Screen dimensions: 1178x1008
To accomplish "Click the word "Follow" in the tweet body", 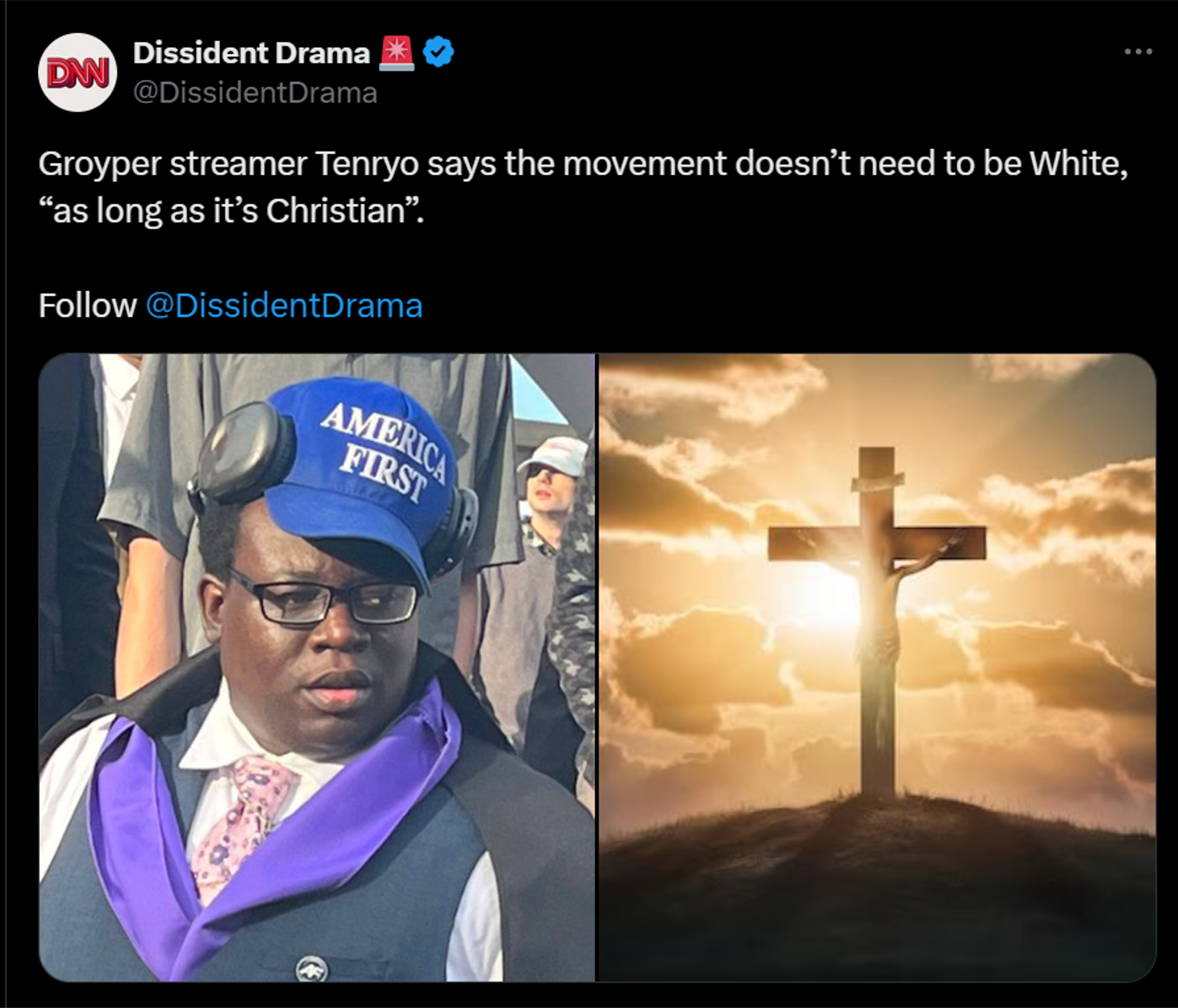I will (87, 306).
